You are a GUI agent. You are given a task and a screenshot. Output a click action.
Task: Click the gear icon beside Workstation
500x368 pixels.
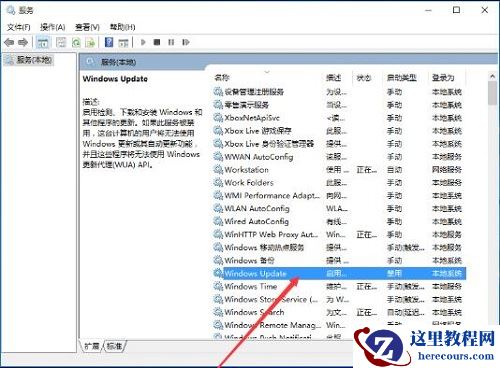click(218, 170)
